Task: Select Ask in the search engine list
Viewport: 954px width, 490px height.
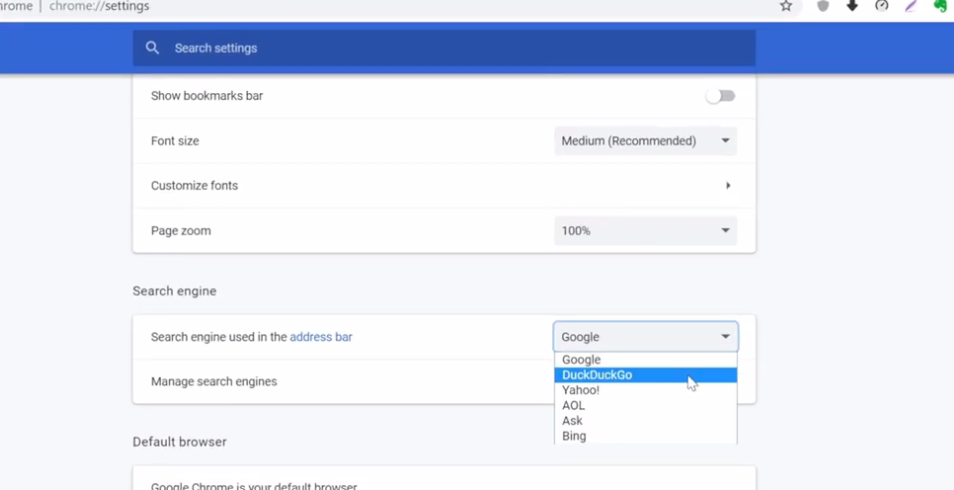Action: click(x=646, y=421)
